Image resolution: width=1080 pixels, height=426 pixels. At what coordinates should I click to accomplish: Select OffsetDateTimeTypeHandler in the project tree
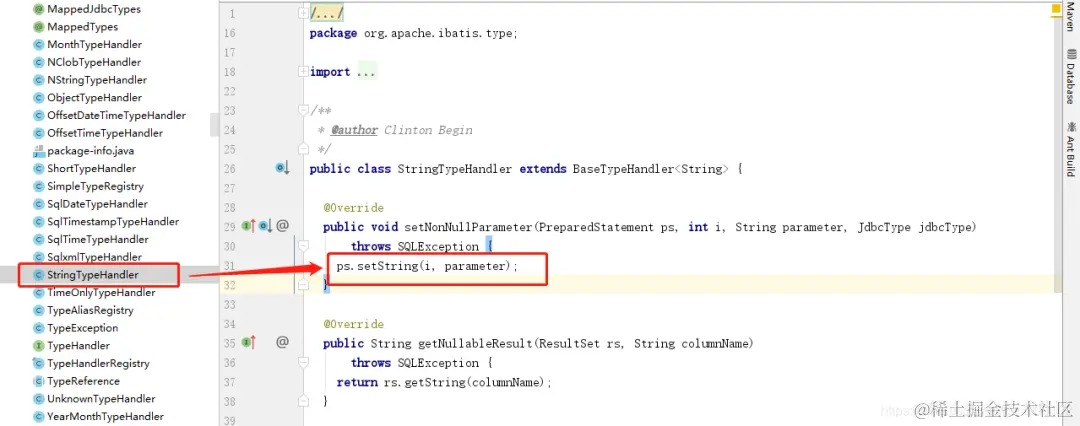(116, 116)
